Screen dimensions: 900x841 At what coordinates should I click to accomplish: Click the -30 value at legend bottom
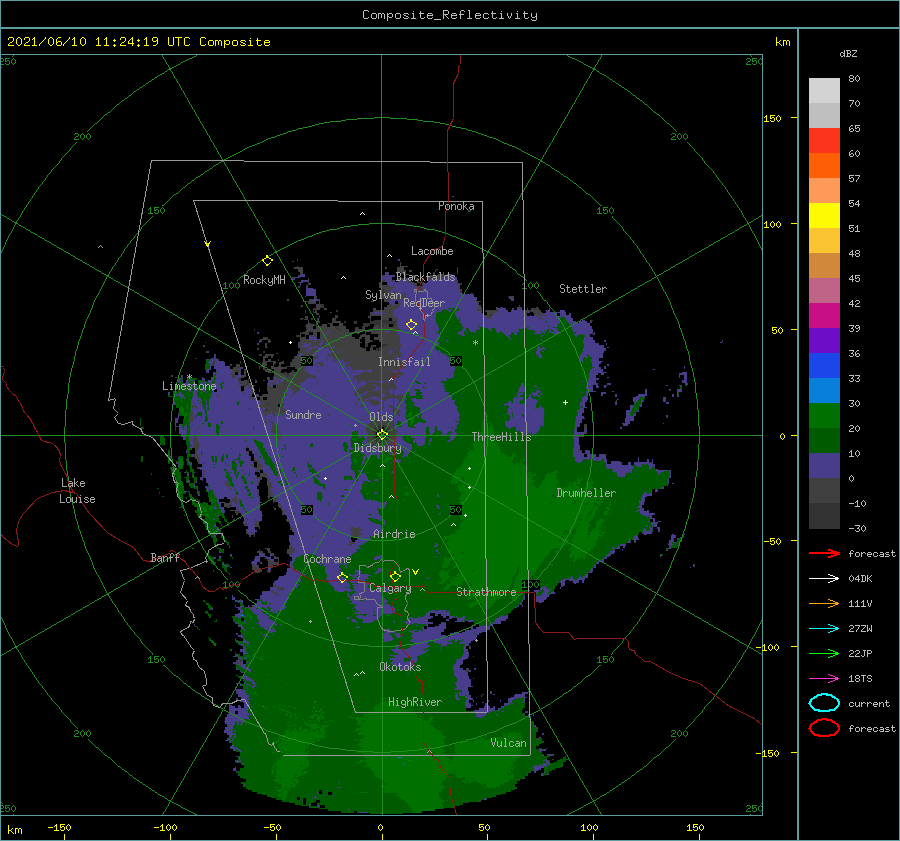point(857,528)
